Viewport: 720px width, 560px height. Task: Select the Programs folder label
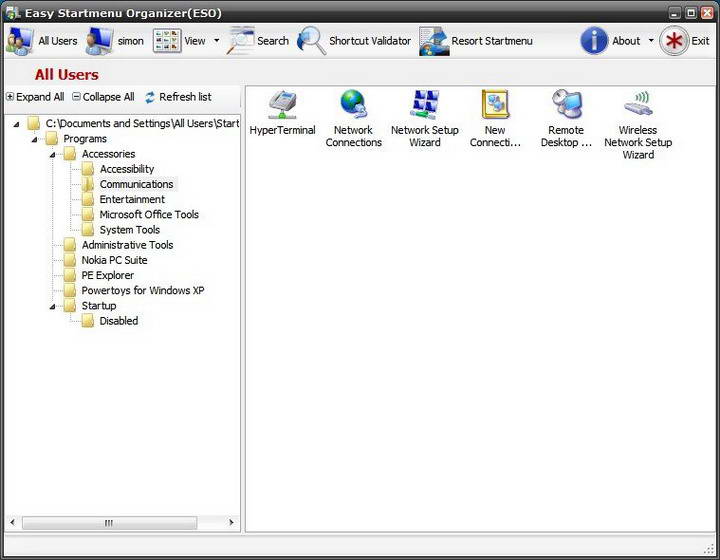(85, 139)
